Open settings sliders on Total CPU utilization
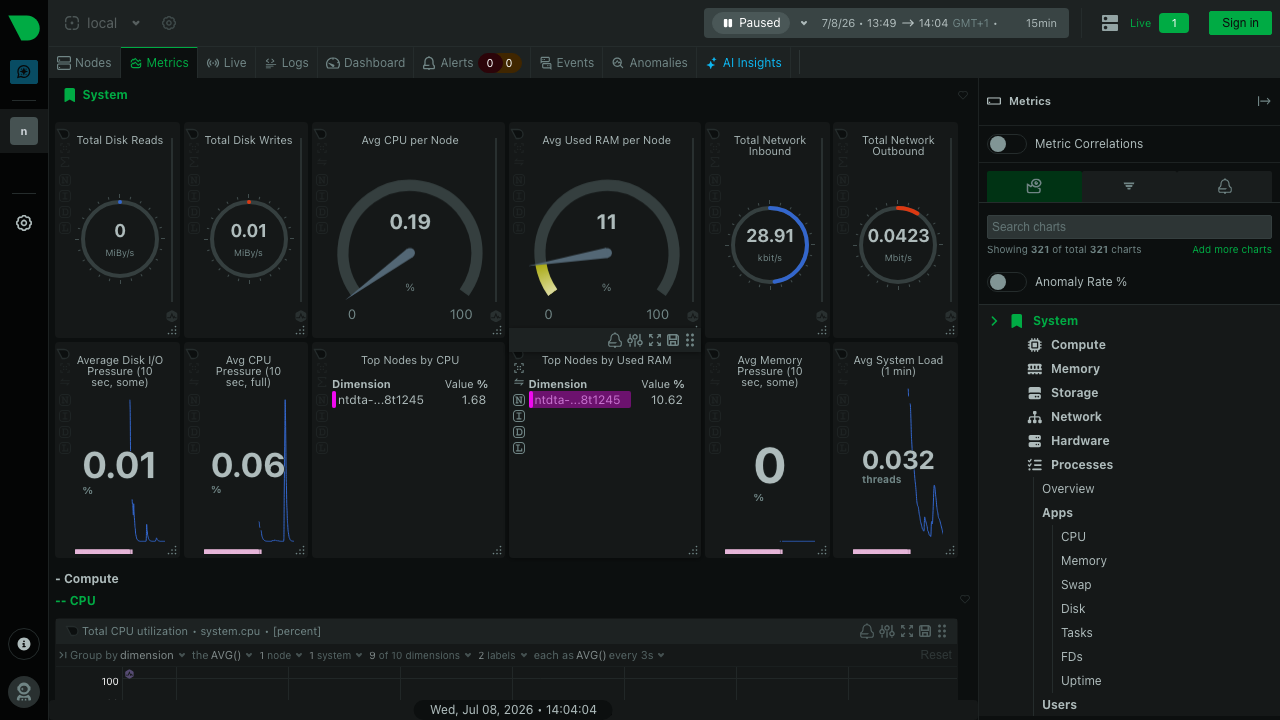The width and height of the screenshot is (1280, 720). pyautogui.click(x=887, y=631)
